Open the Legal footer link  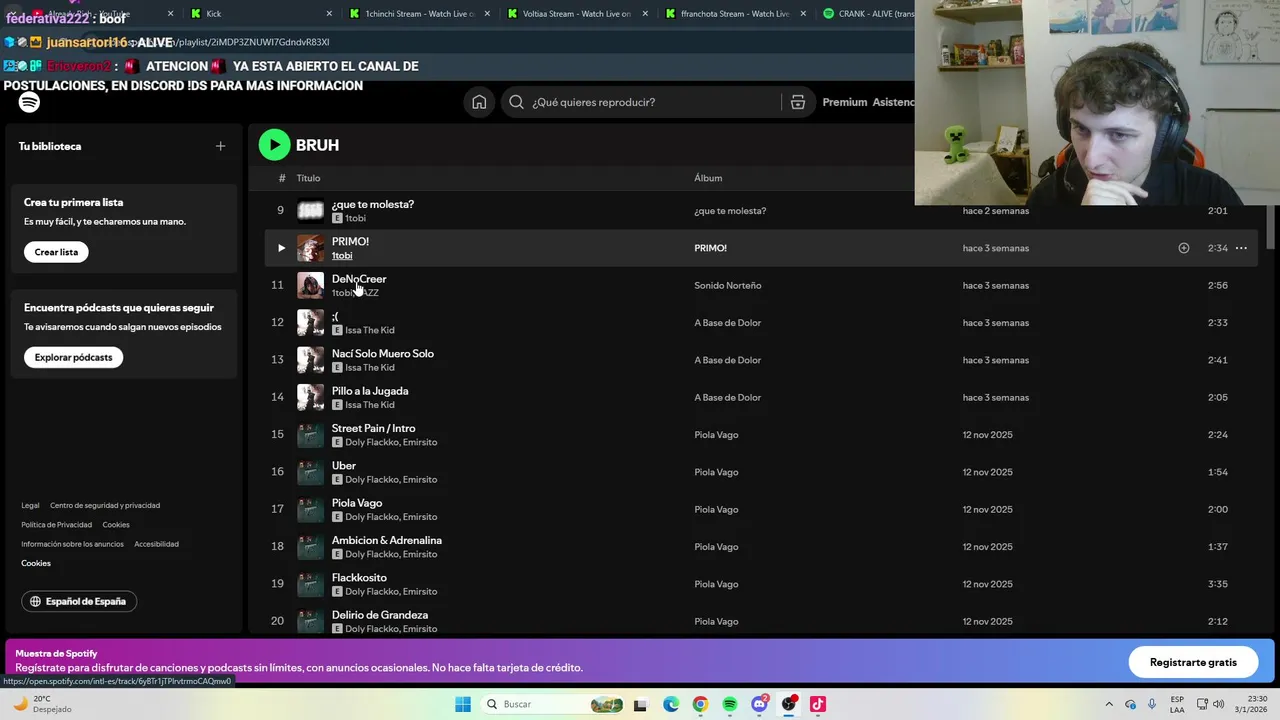30,505
